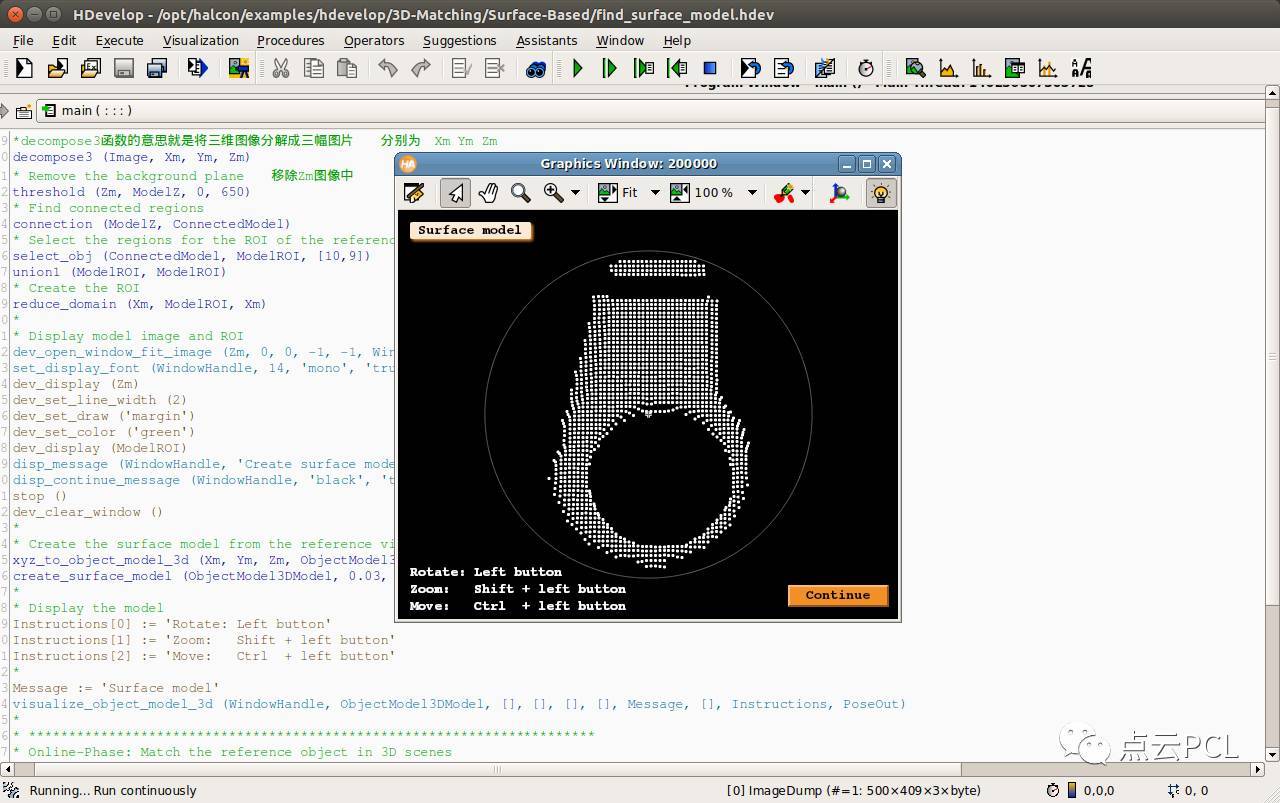This screenshot has height=803, width=1280.
Task: Toggle the light bulb button in Graphics Window
Action: tap(880, 193)
